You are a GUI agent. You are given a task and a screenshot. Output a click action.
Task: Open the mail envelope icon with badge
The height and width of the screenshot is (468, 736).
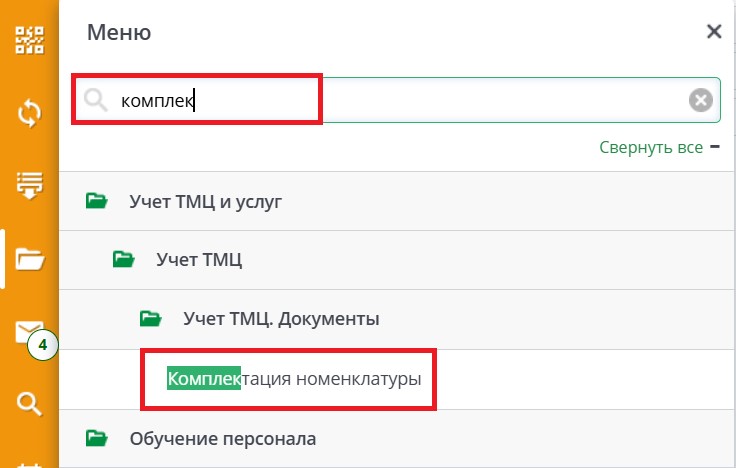pyautogui.click(x=28, y=332)
